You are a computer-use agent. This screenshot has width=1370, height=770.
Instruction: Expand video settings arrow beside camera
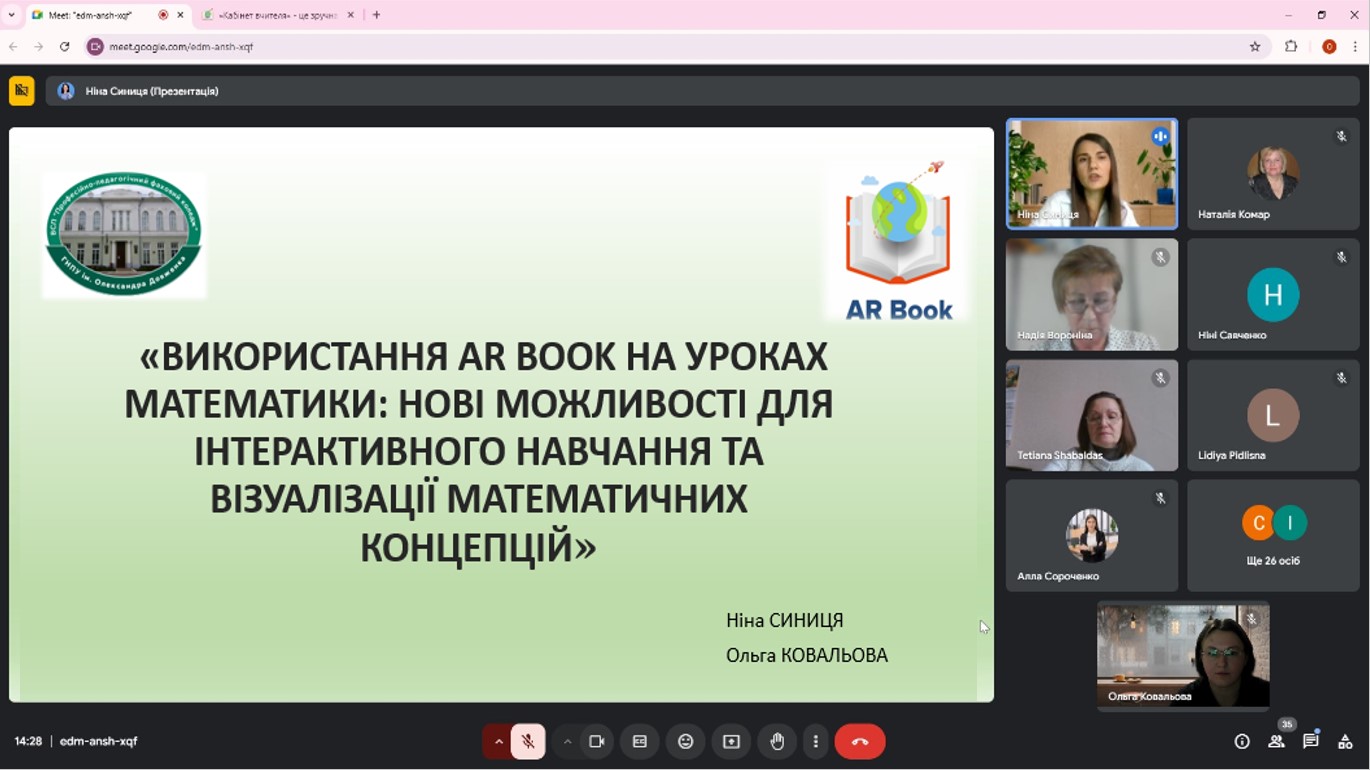coord(567,741)
